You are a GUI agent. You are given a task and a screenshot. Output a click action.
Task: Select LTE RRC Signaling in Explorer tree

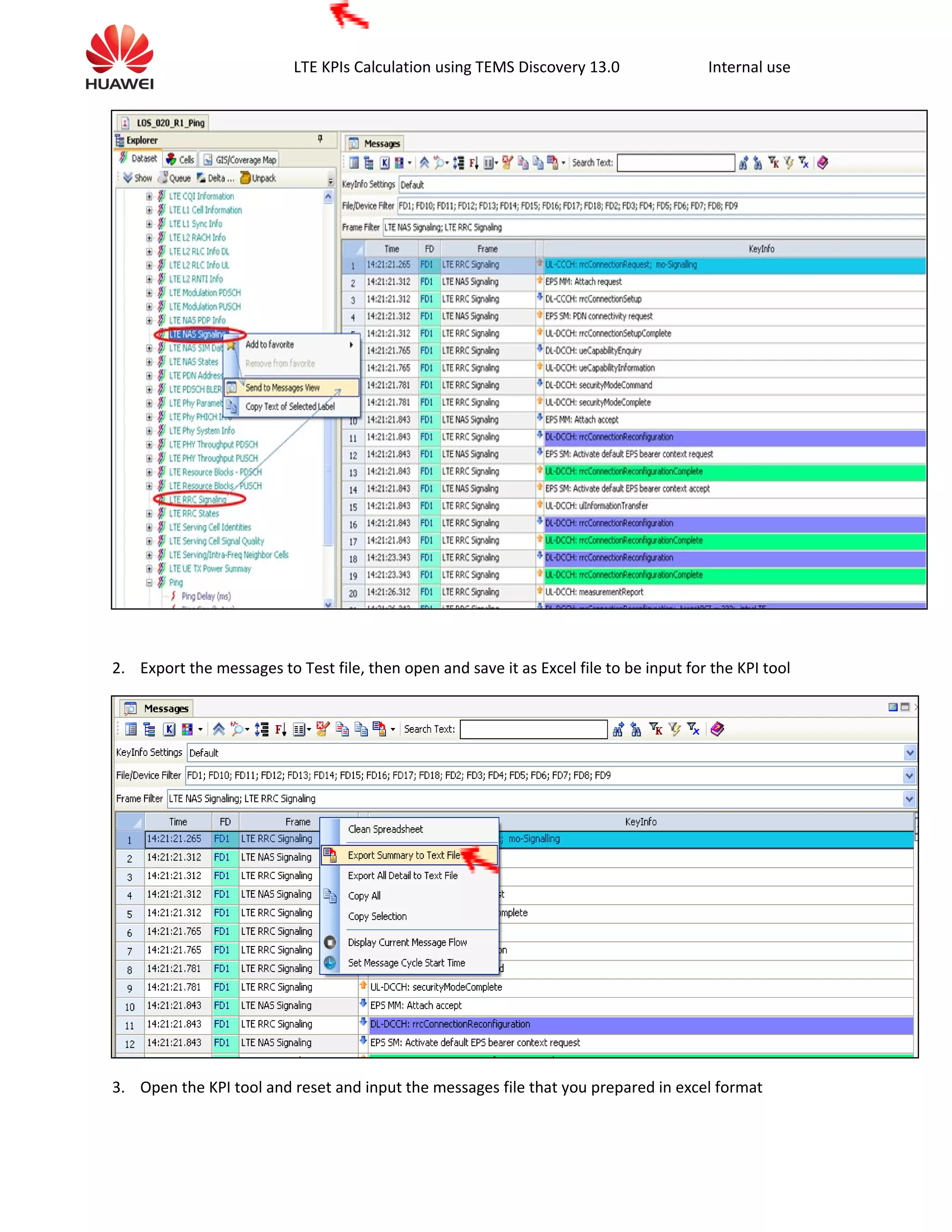198,500
